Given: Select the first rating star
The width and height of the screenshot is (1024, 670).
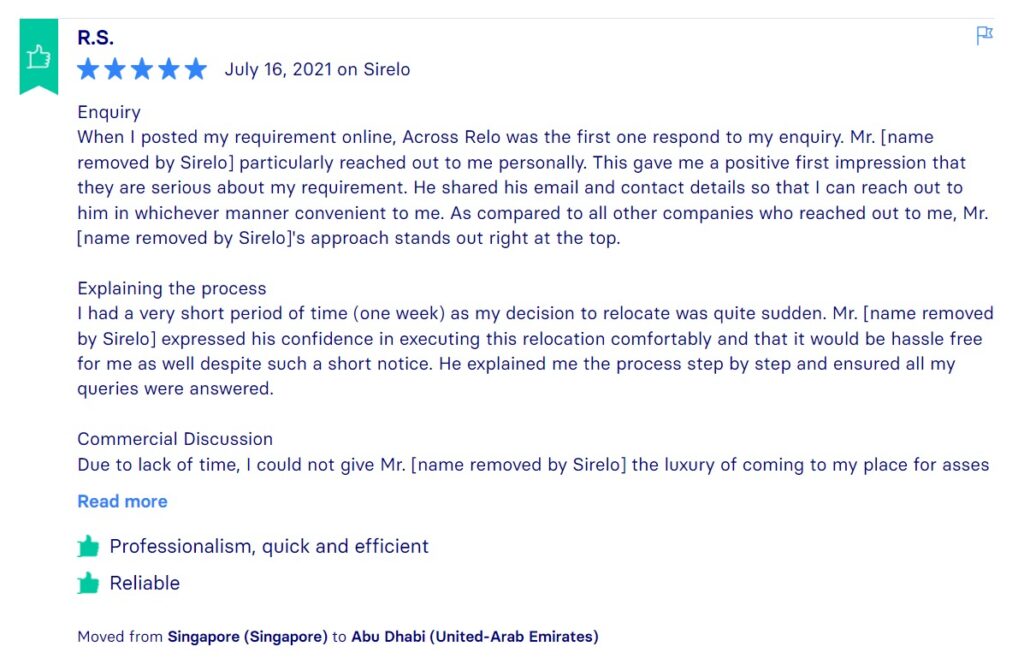Looking at the screenshot, I should [x=89, y=69].
